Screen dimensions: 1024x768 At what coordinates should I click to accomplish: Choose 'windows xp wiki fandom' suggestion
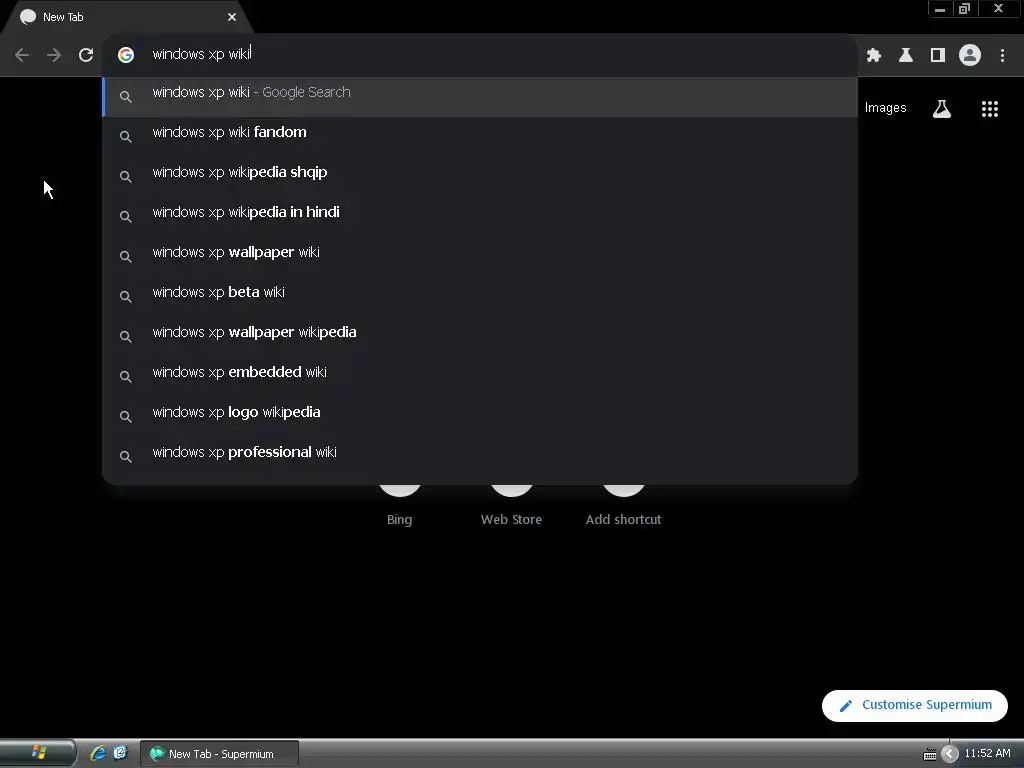480,136
